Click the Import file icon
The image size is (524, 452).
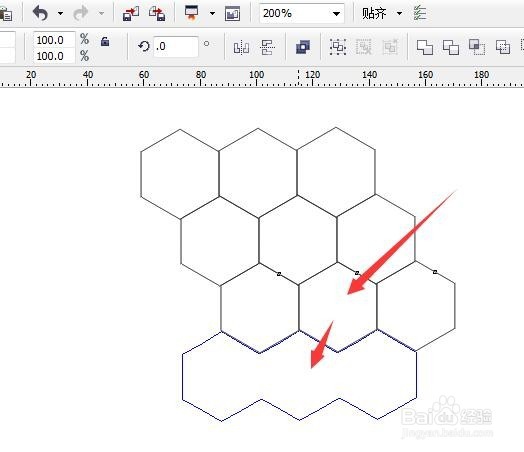tap(131, 14)
